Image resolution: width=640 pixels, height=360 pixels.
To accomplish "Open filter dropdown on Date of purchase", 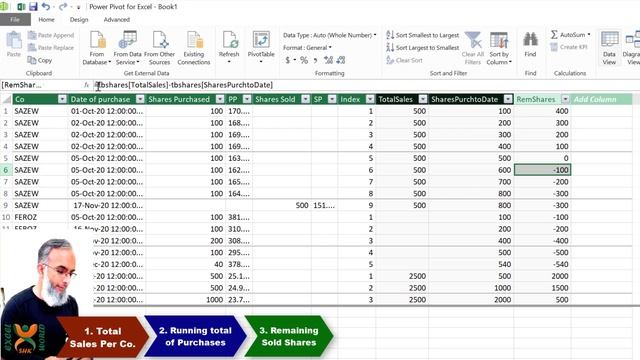I will [x=140, y=99].
